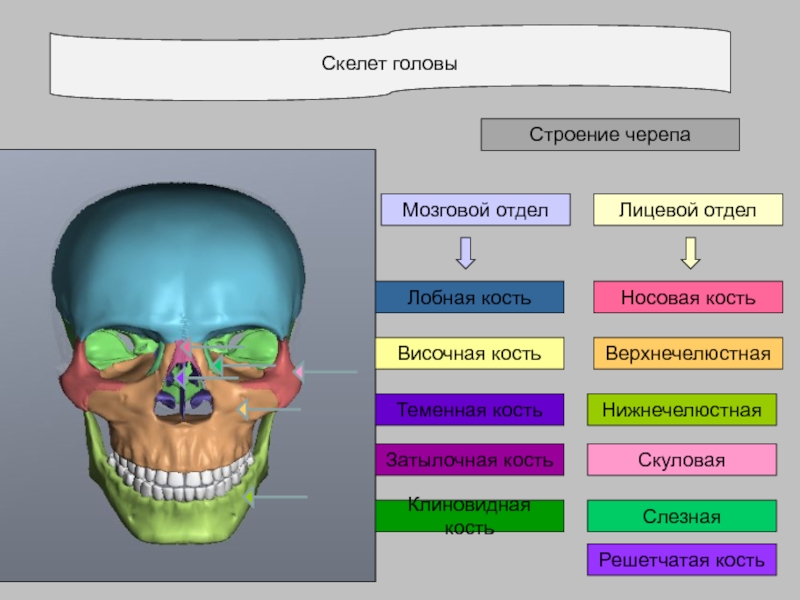This screenshot has height=600, width=800.
Task: Click the down arrow under Лицевой отдел
Action: pyautogui.click(x=689, y=253)
